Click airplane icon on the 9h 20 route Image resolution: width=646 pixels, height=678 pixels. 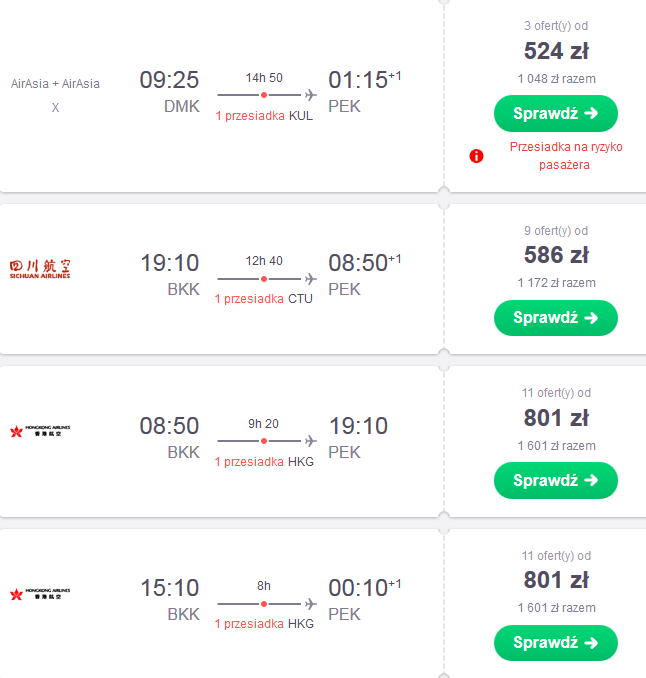(310, 441)
